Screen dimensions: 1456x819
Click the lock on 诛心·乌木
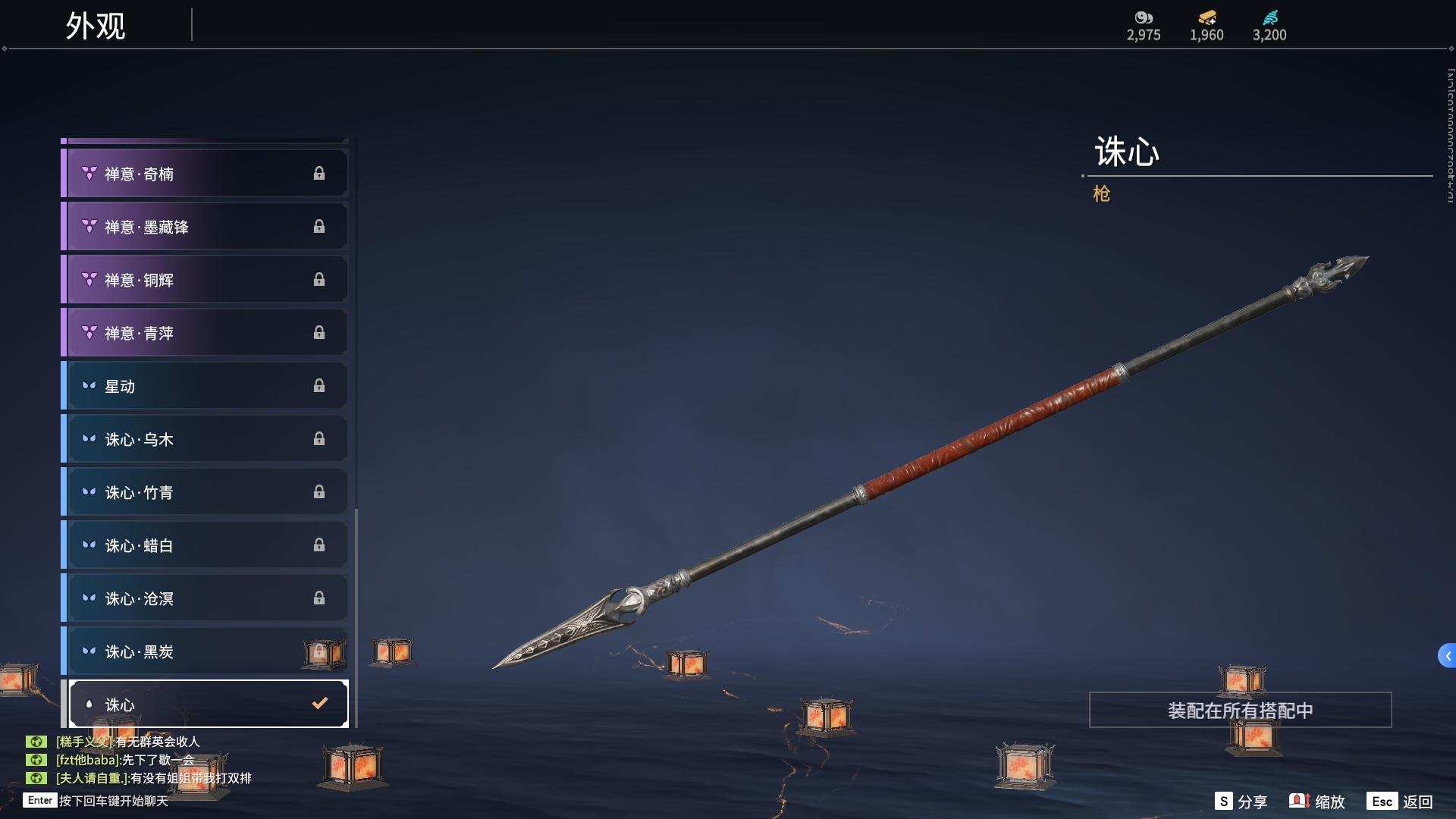click(319, 439)
